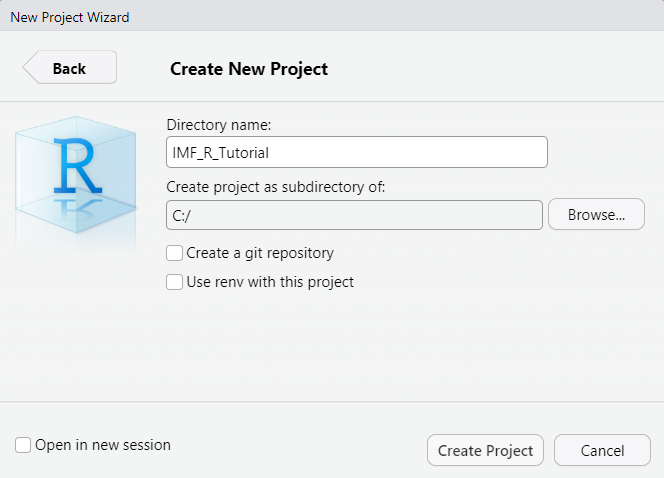Click Use renv with this project label
This screenshot has height=478, width=664.
(270, 282)
